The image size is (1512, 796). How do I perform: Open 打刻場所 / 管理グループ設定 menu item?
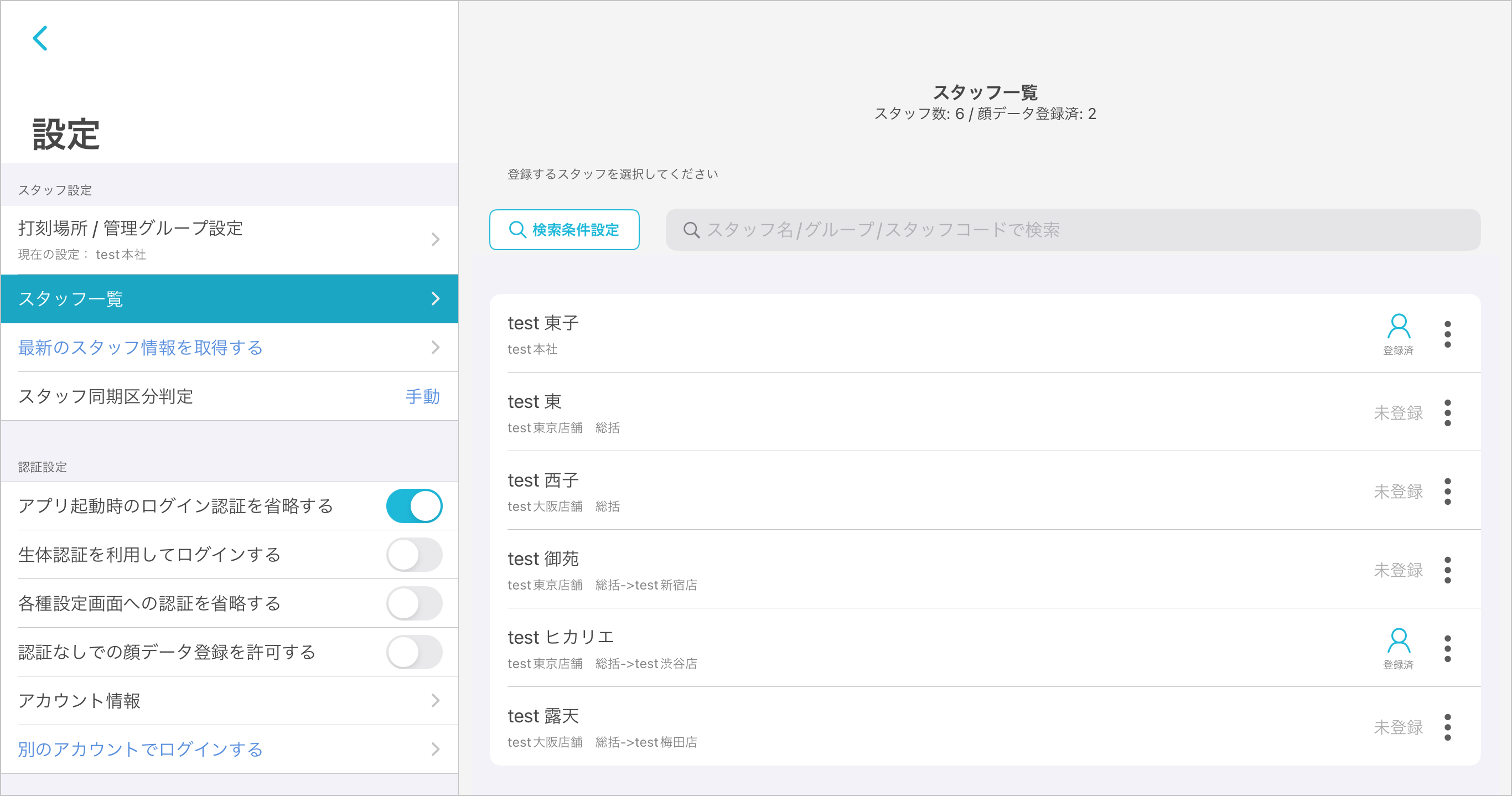click(x=230, y=240)
